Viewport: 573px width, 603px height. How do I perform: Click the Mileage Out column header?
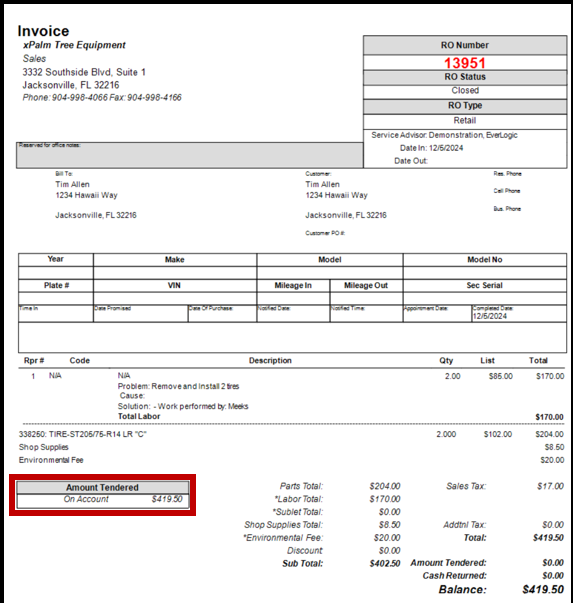click(366, 285)
